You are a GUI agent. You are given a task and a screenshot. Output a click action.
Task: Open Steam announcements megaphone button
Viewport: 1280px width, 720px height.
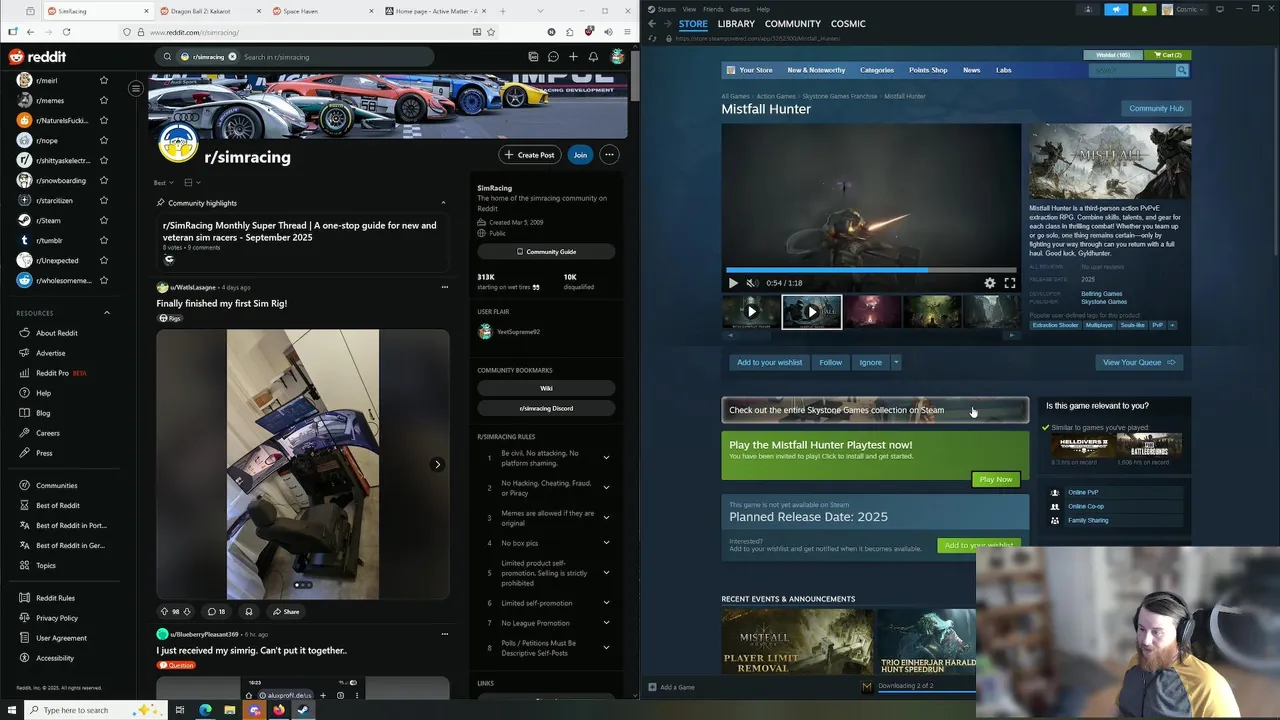[x=1116, y=10]
